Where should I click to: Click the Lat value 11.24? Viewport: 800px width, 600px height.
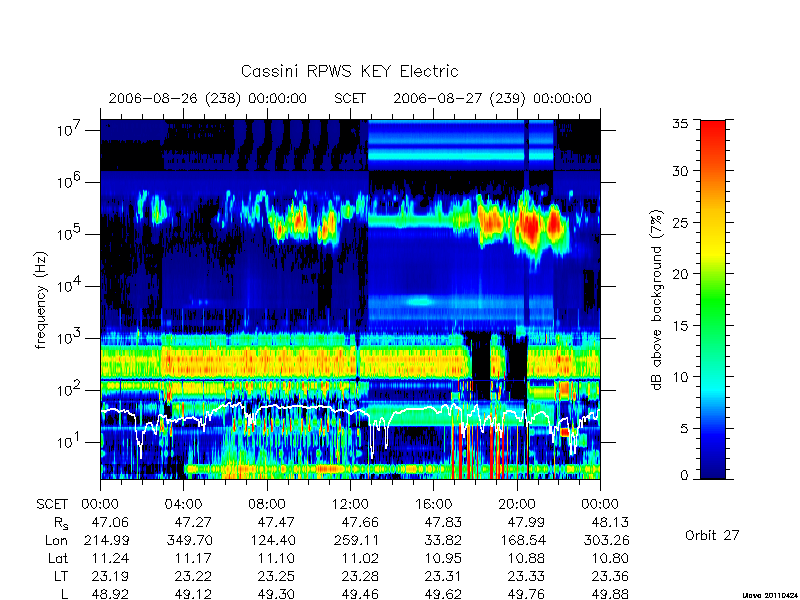[110, 559]
